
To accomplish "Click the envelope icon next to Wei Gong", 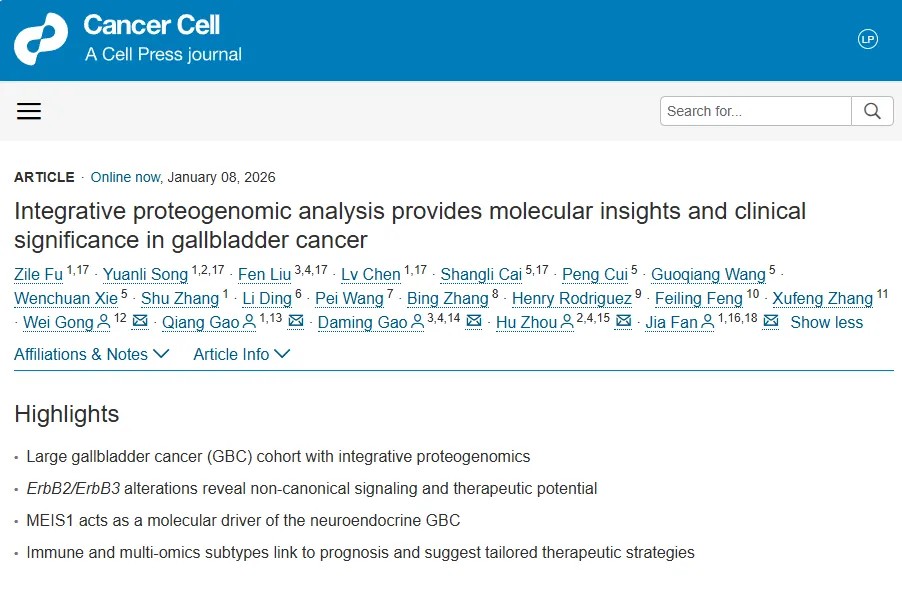I will 140,322.
